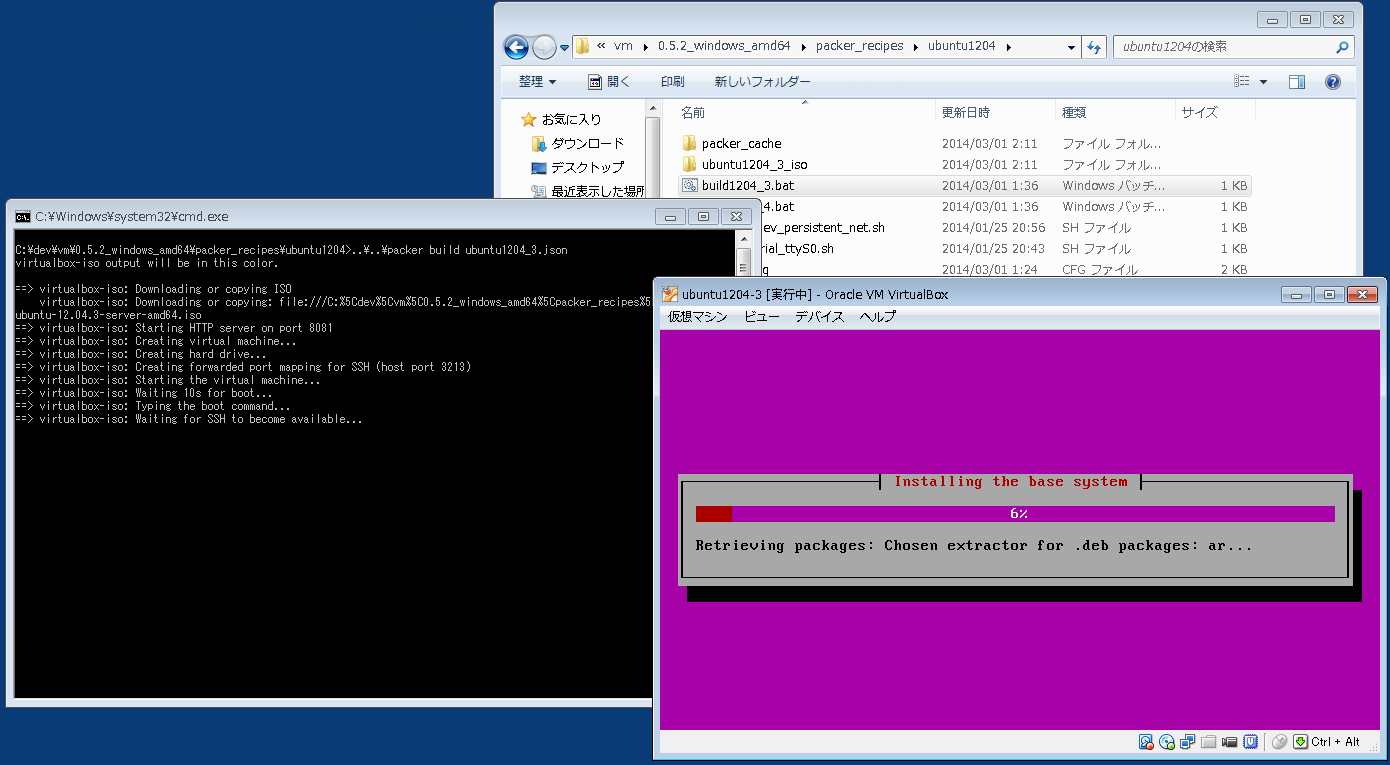Expand the address bar history dropdown
This screenshot has height=765, width=1390.
coord(1071,47)
